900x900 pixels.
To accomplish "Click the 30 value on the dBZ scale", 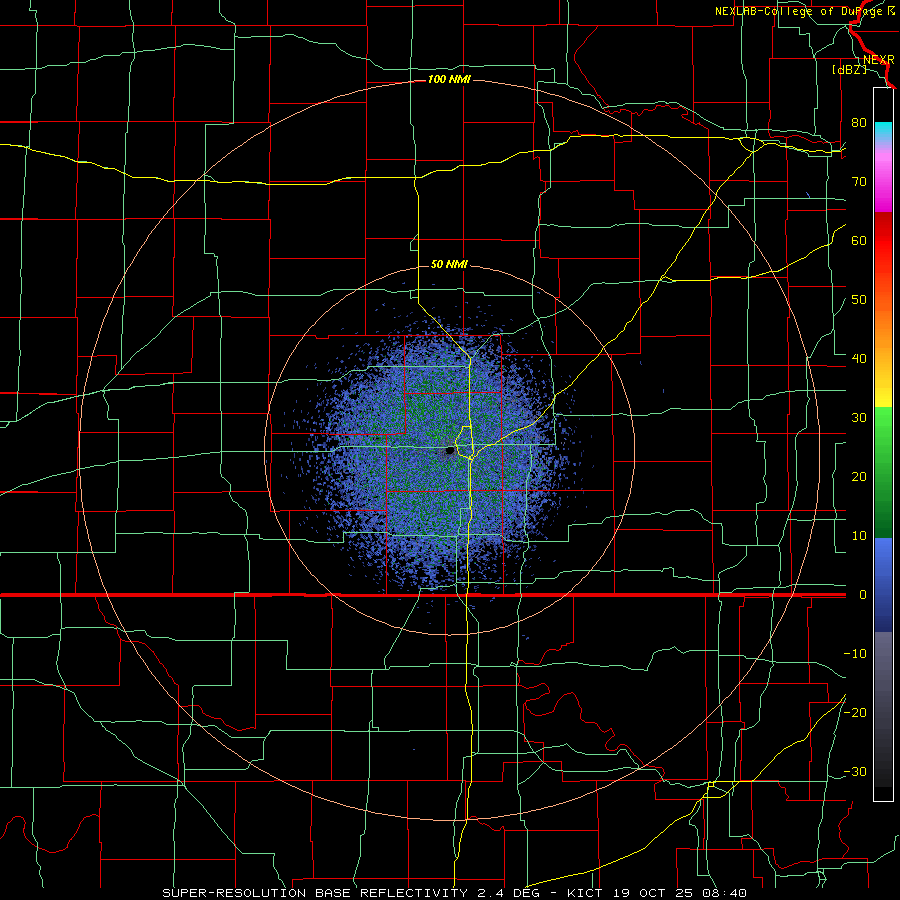I will (x=859, y=417).
